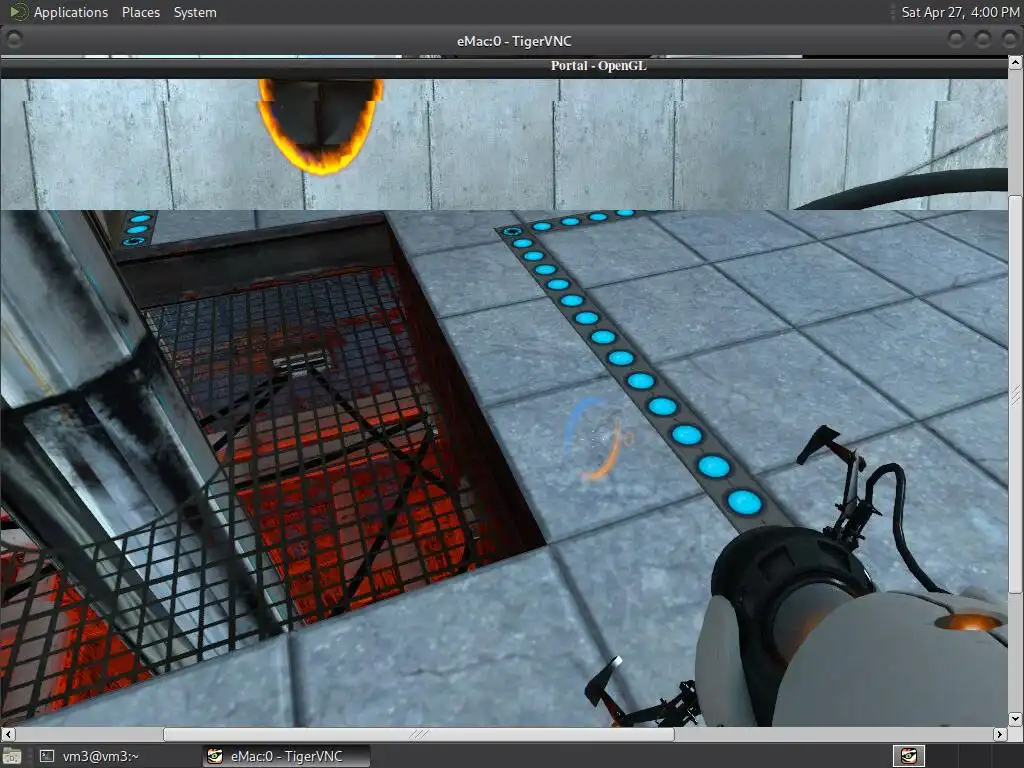Select the eMac:0 - TigerVNC taskbar button
This screenshot has height=768, width=1024.
[286, 756]
